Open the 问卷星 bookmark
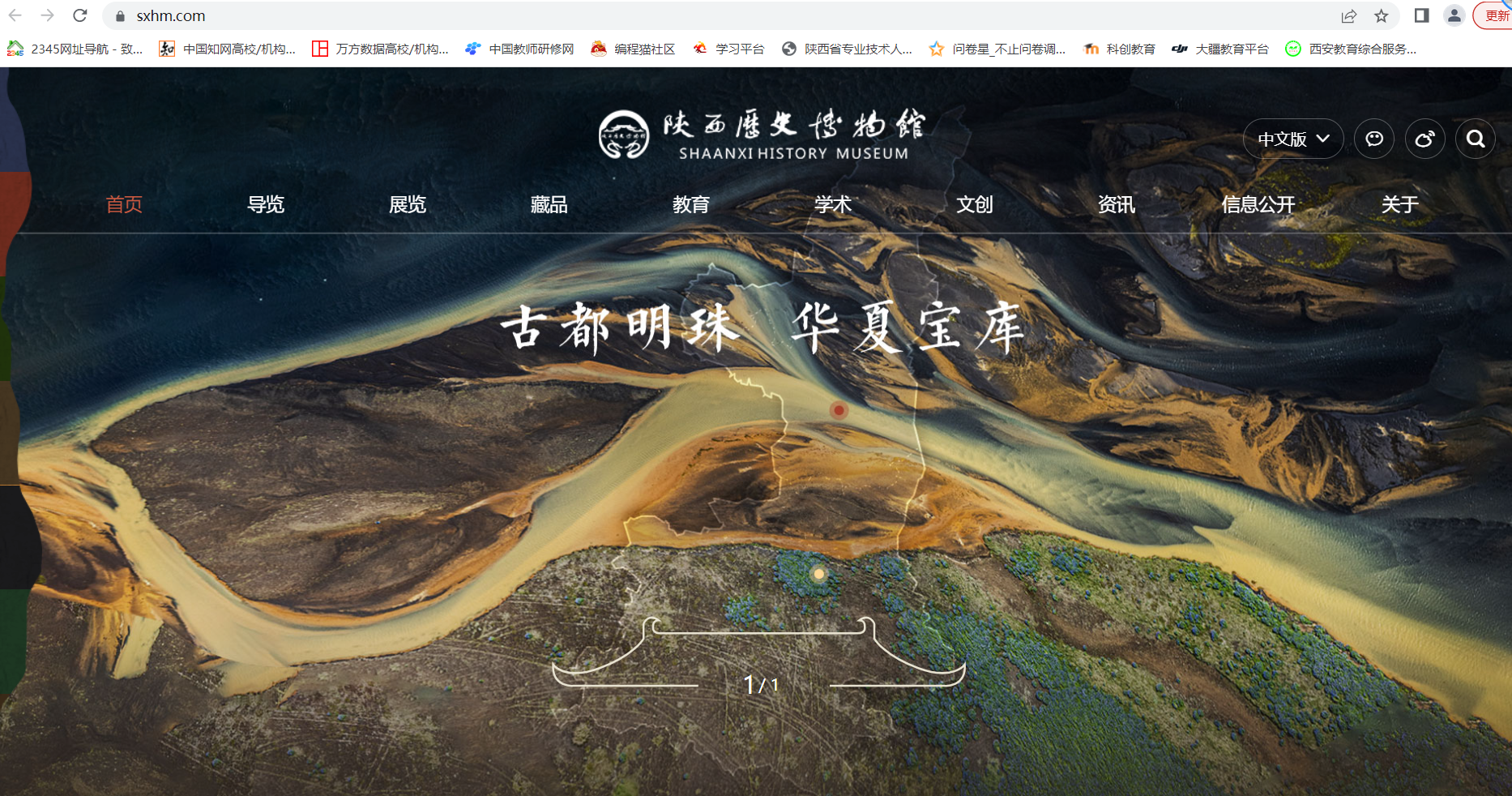Viewport: 1512px width, 796px height. coord(1007,48)
